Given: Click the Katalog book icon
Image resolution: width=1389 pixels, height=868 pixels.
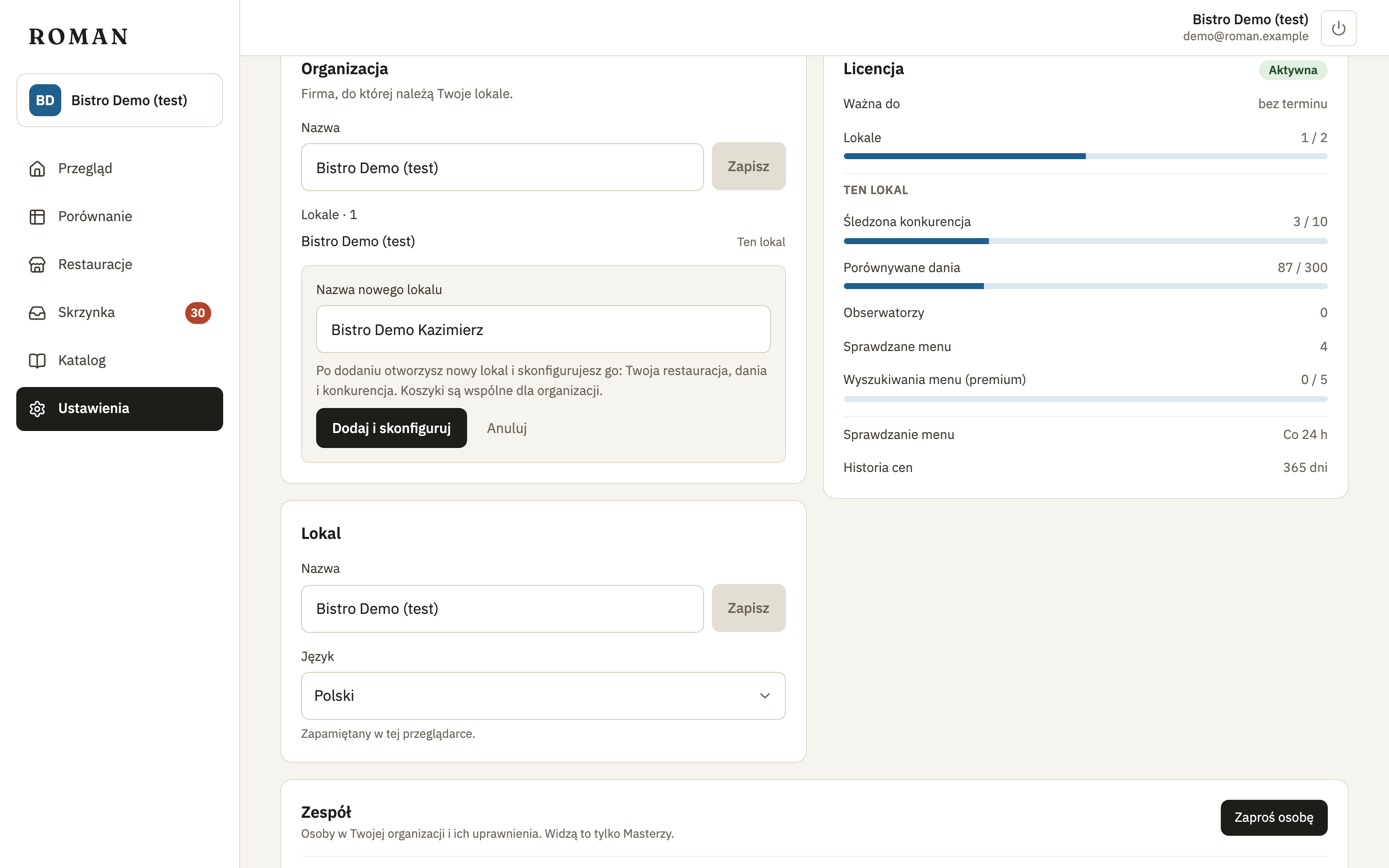Looking at the screenshot, I should 37,360.
